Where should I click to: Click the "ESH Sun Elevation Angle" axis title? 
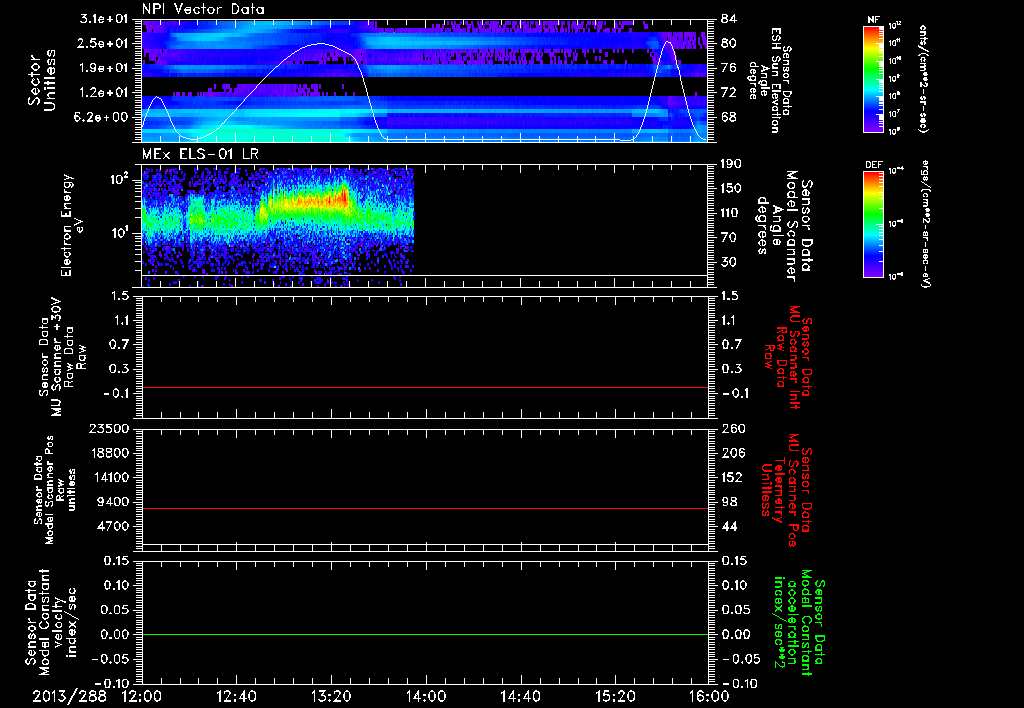[x=769, y=80]
